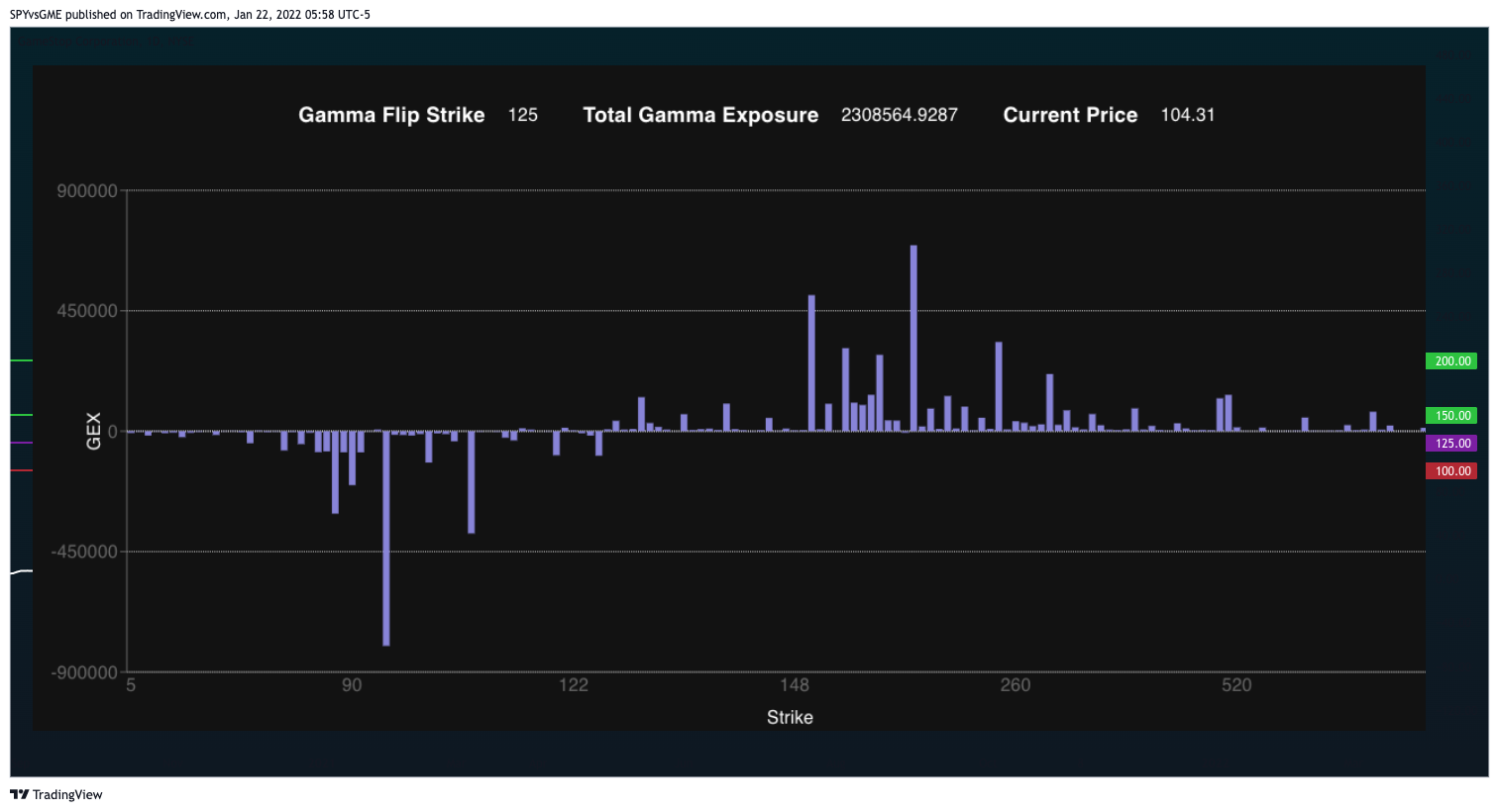Click the green 150.00 price label

click(1451, 416)
